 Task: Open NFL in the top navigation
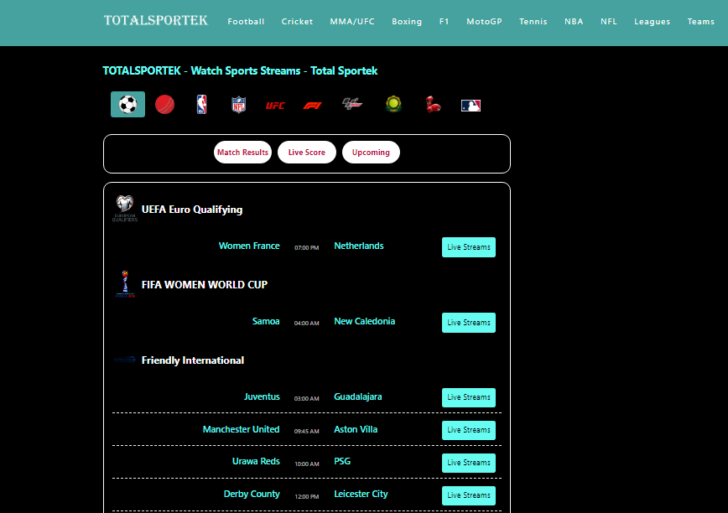(x=609, y=21)
